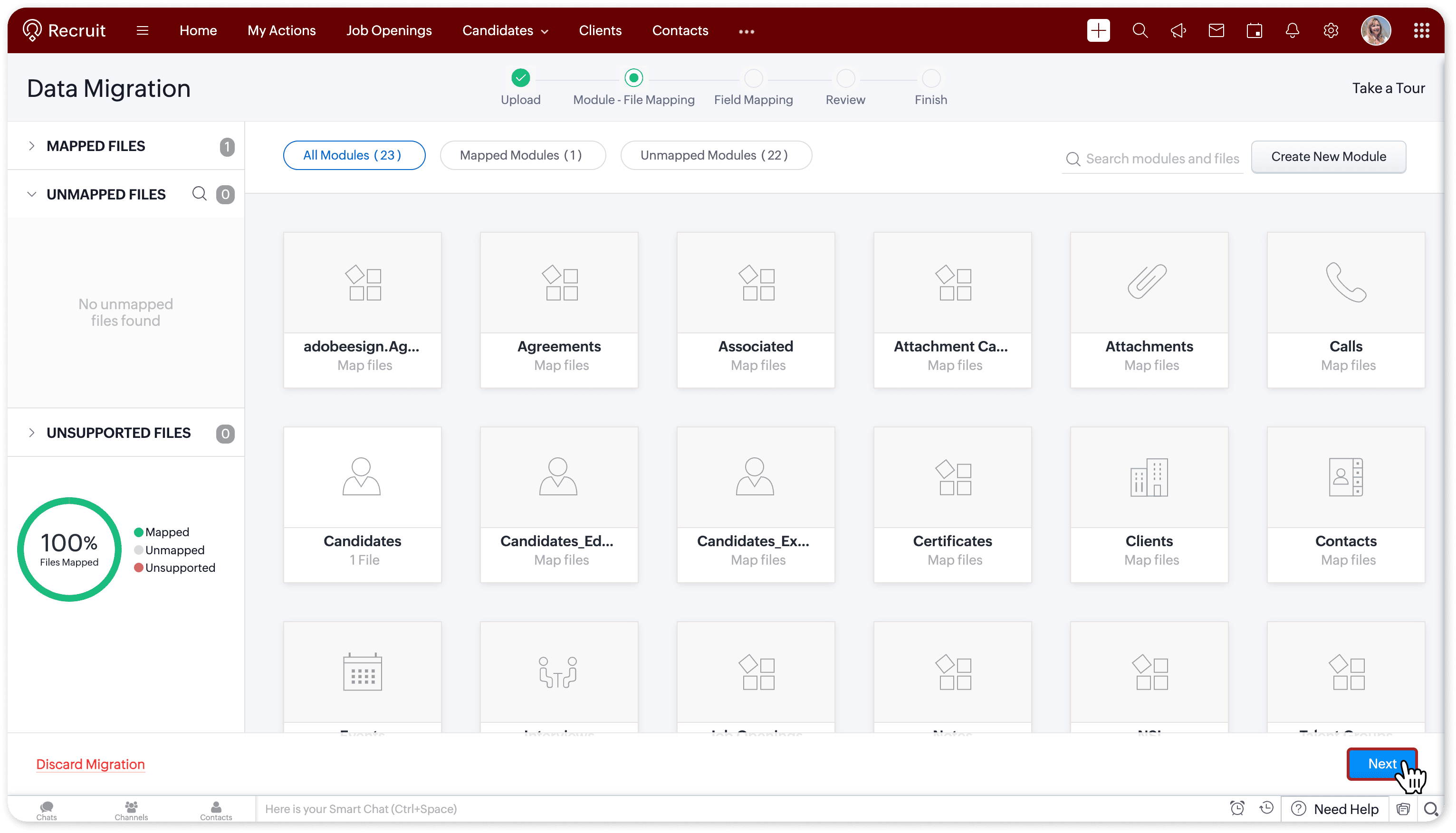Image resolution: width=1456 pixels, height=833 pixels.
Task: Select the Unmapped Modules (22) filter
Action: (x=716, y=155)
